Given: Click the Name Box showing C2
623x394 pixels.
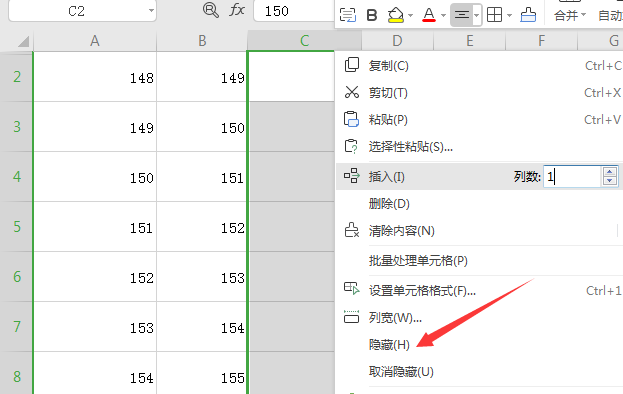Looking at the screenshot, I should [77, 11].
